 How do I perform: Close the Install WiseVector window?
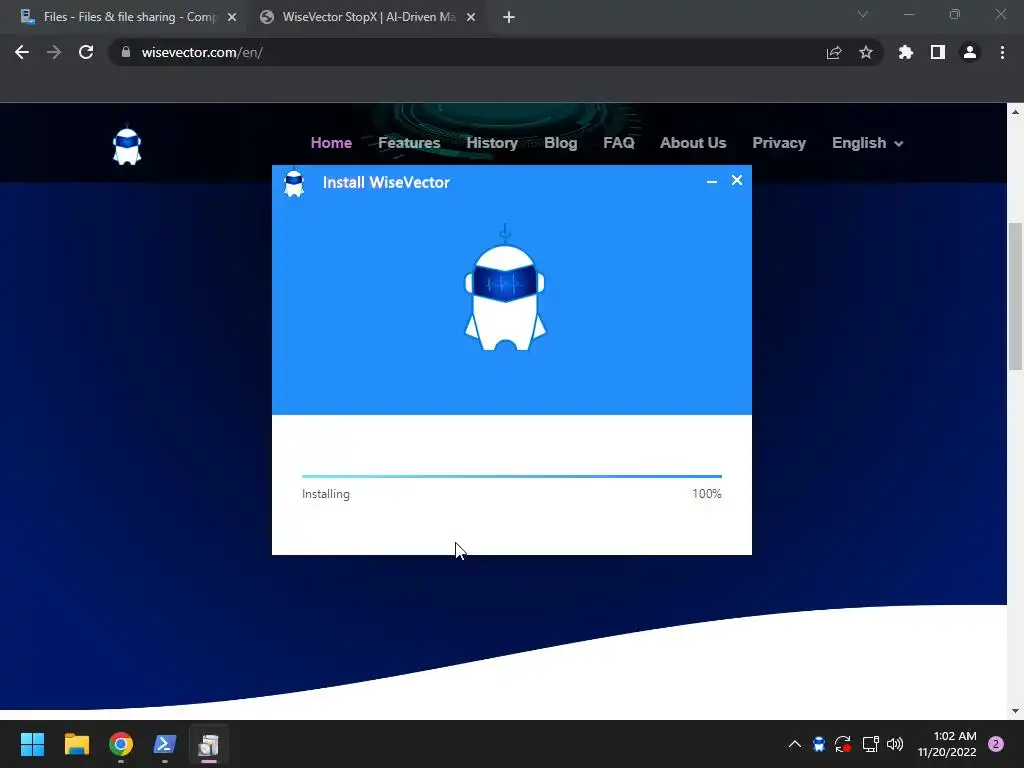(x=737, y=180)
